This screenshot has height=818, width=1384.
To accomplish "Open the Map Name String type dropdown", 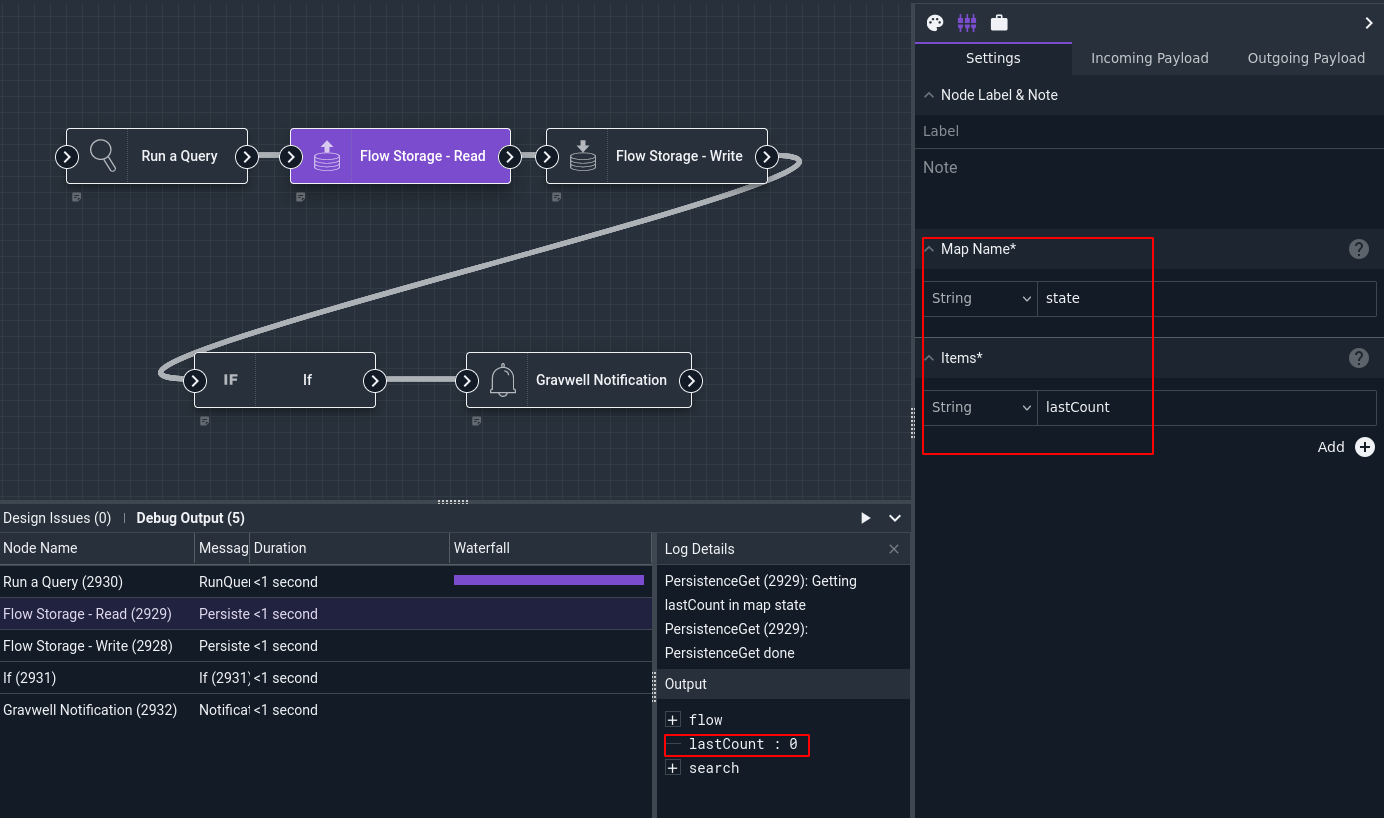I will pos(980,298).
